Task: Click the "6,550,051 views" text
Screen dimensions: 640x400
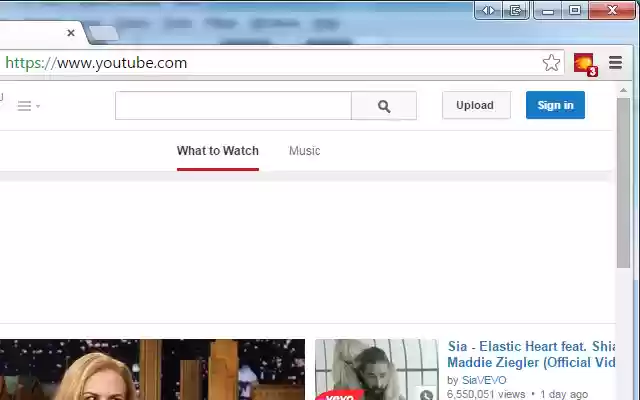Action: point(486,394)
